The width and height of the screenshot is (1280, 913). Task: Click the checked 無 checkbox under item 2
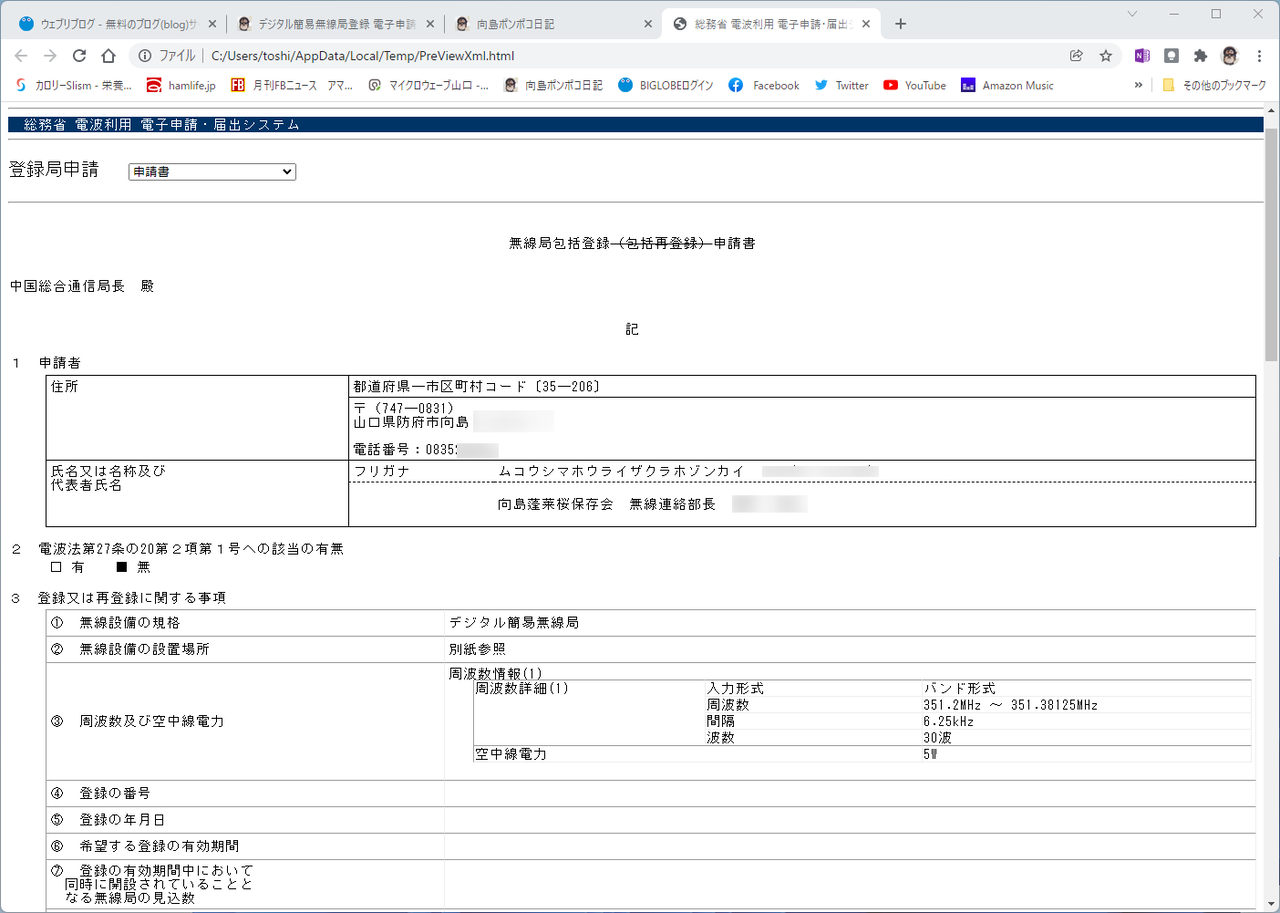click(122, 567)
